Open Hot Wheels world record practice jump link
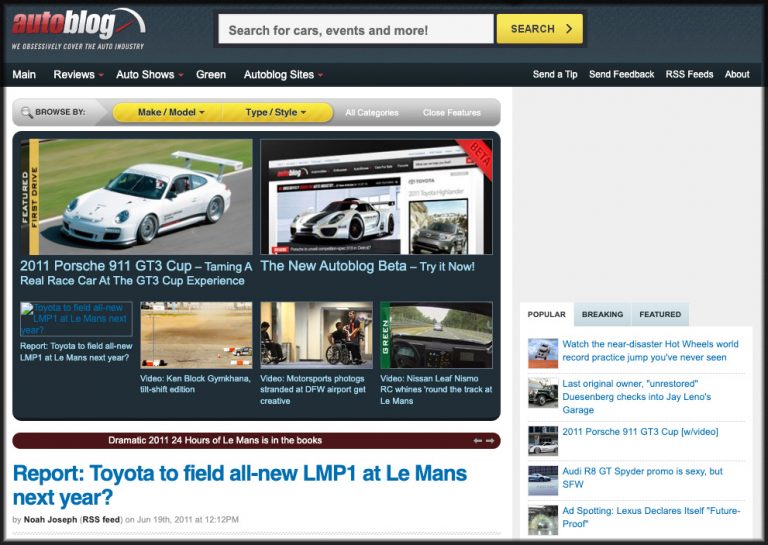This screenshot has height=545, width=768. [650, 351]
